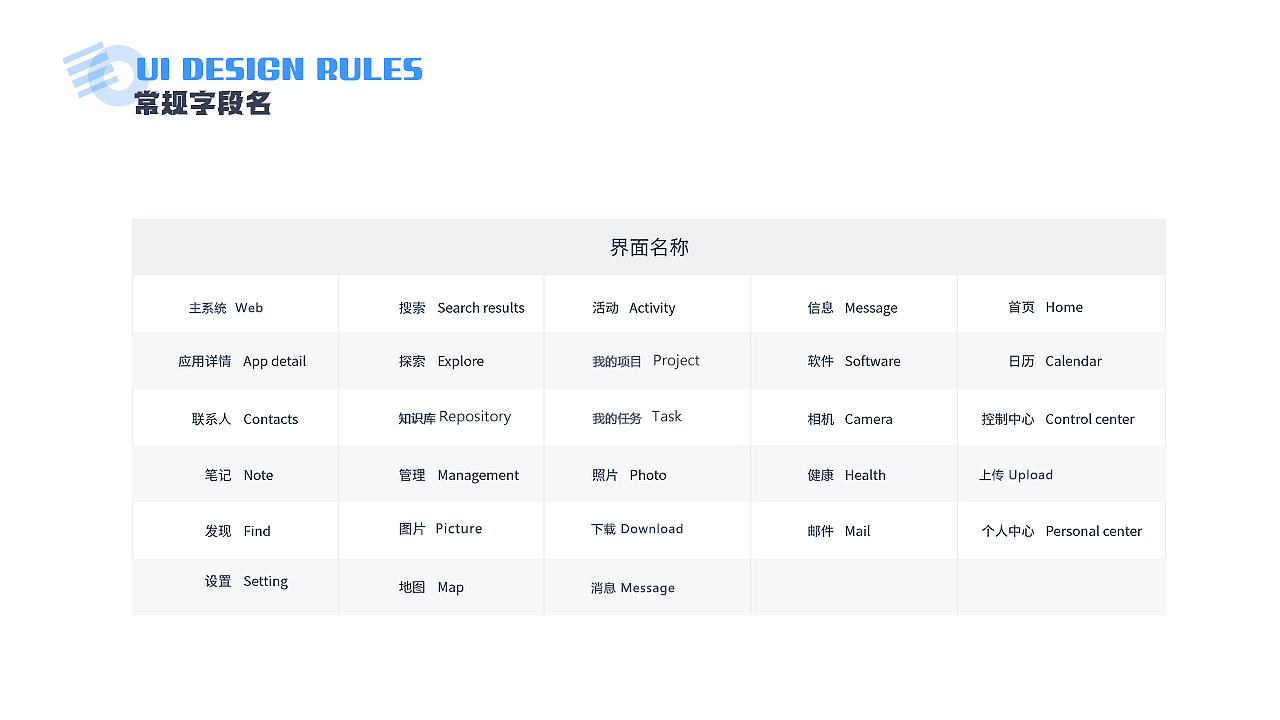
Task: Click the 设置 Setting cell
Action: (246, 581)
